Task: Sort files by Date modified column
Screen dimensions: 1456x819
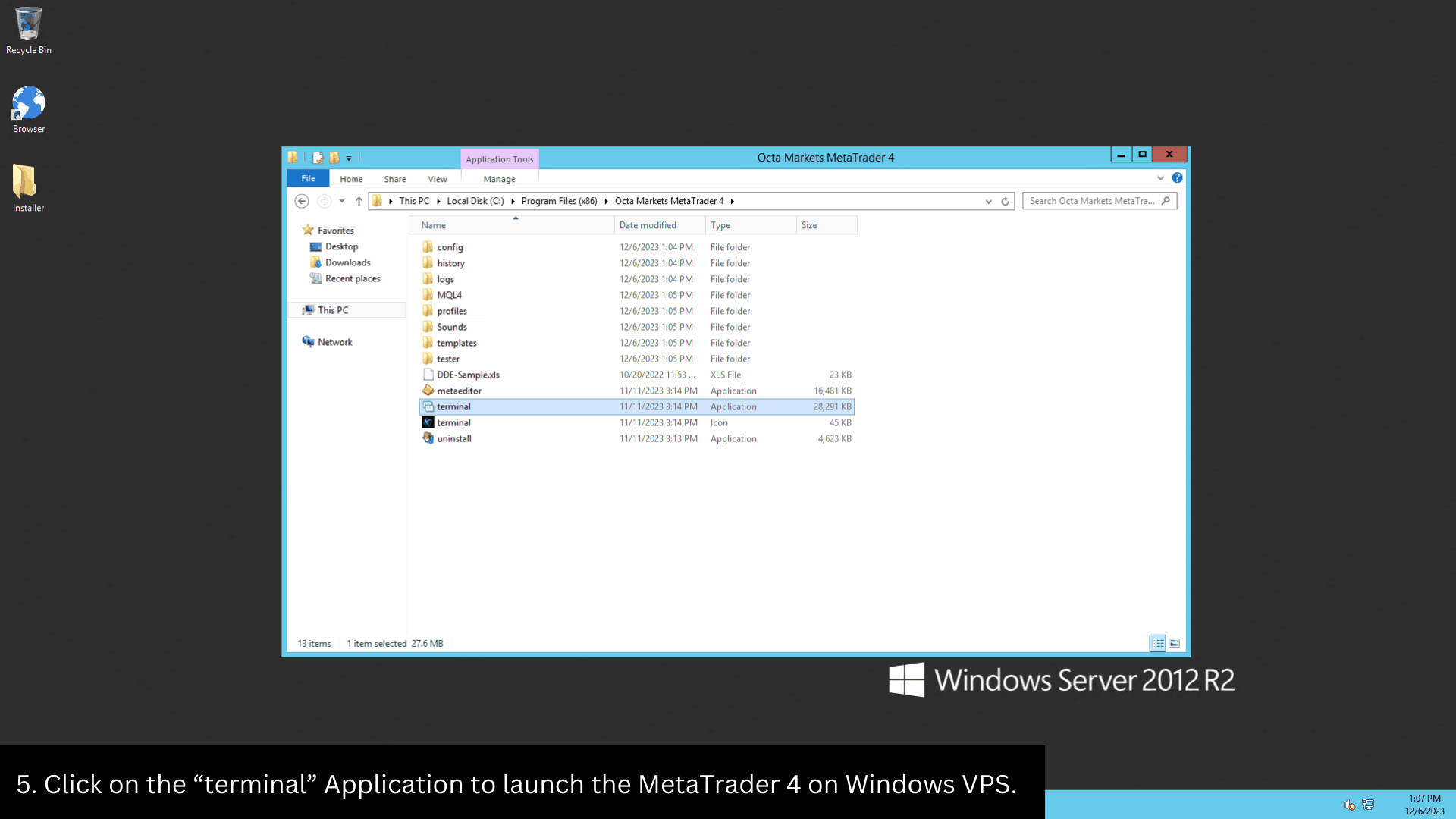Action: point(648,225)
